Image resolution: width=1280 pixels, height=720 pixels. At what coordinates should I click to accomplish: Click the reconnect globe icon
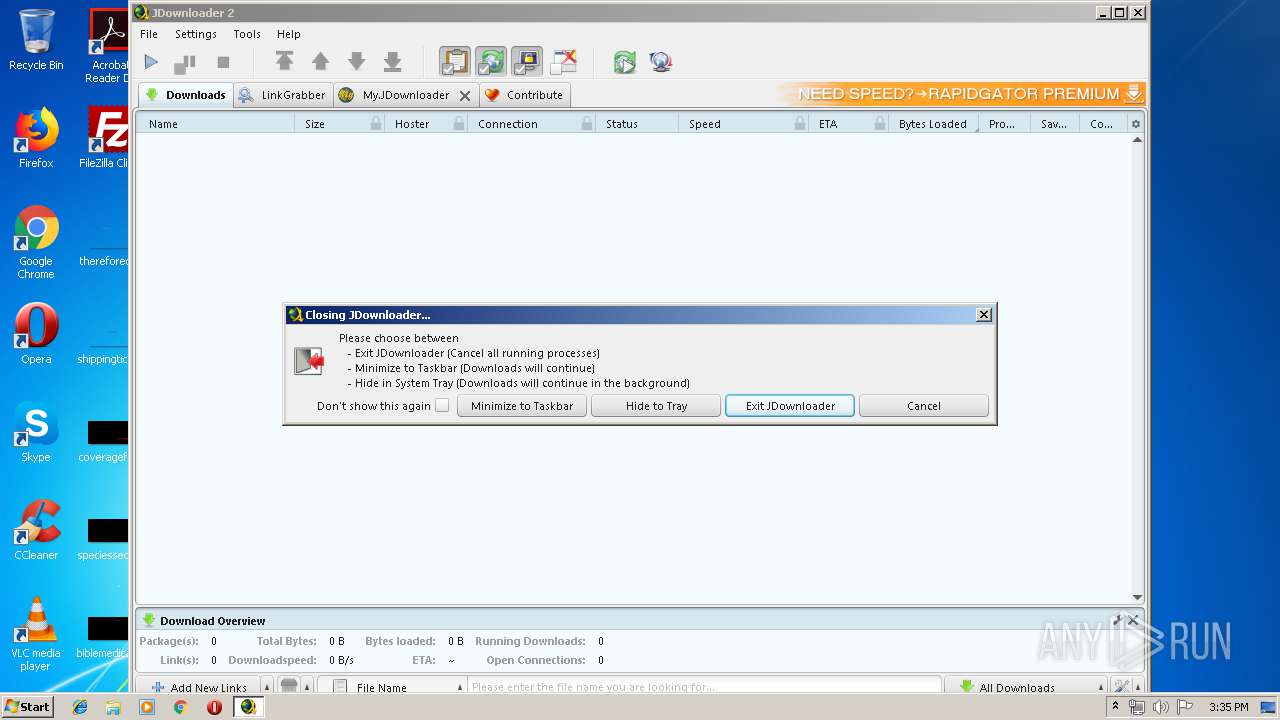point(660,62)
